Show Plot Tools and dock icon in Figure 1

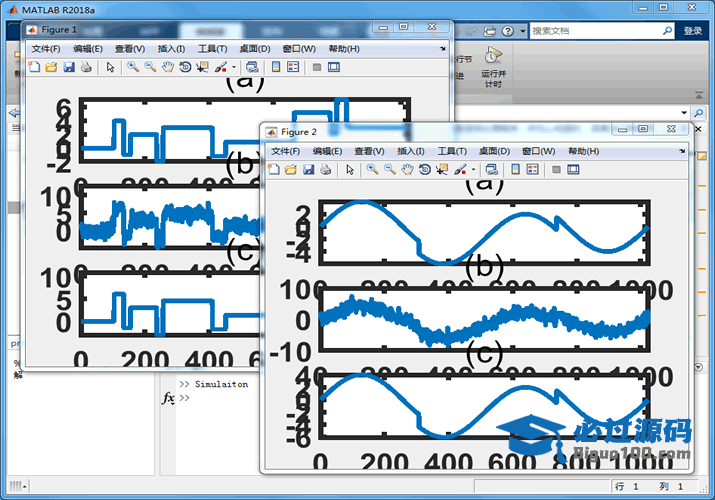334,67
